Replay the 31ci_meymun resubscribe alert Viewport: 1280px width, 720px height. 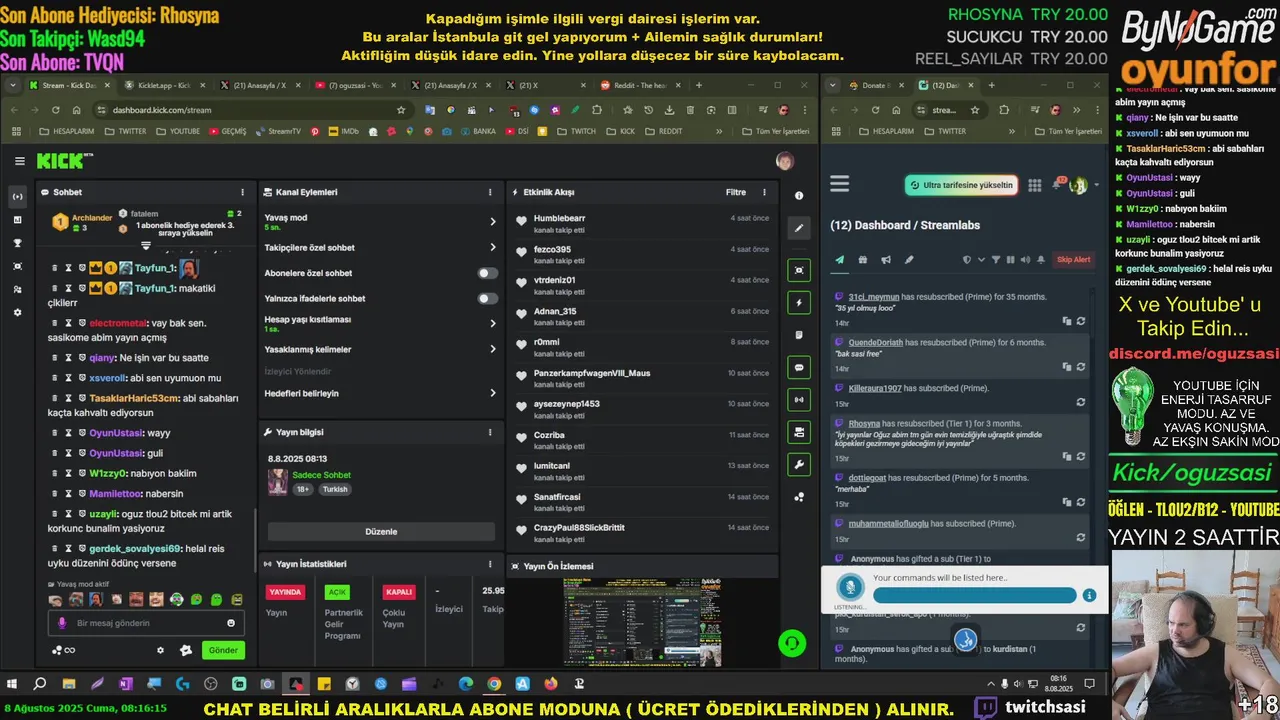(1080, 321)
